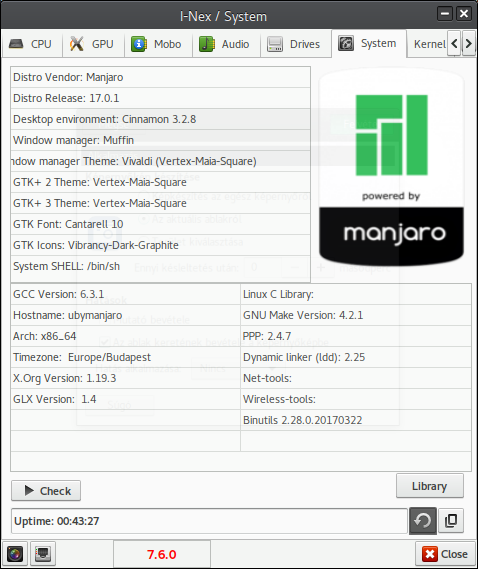
Task: Select 'Dynamic linker (ldd): 2.25' cell
Action: (x=356, y=357)
